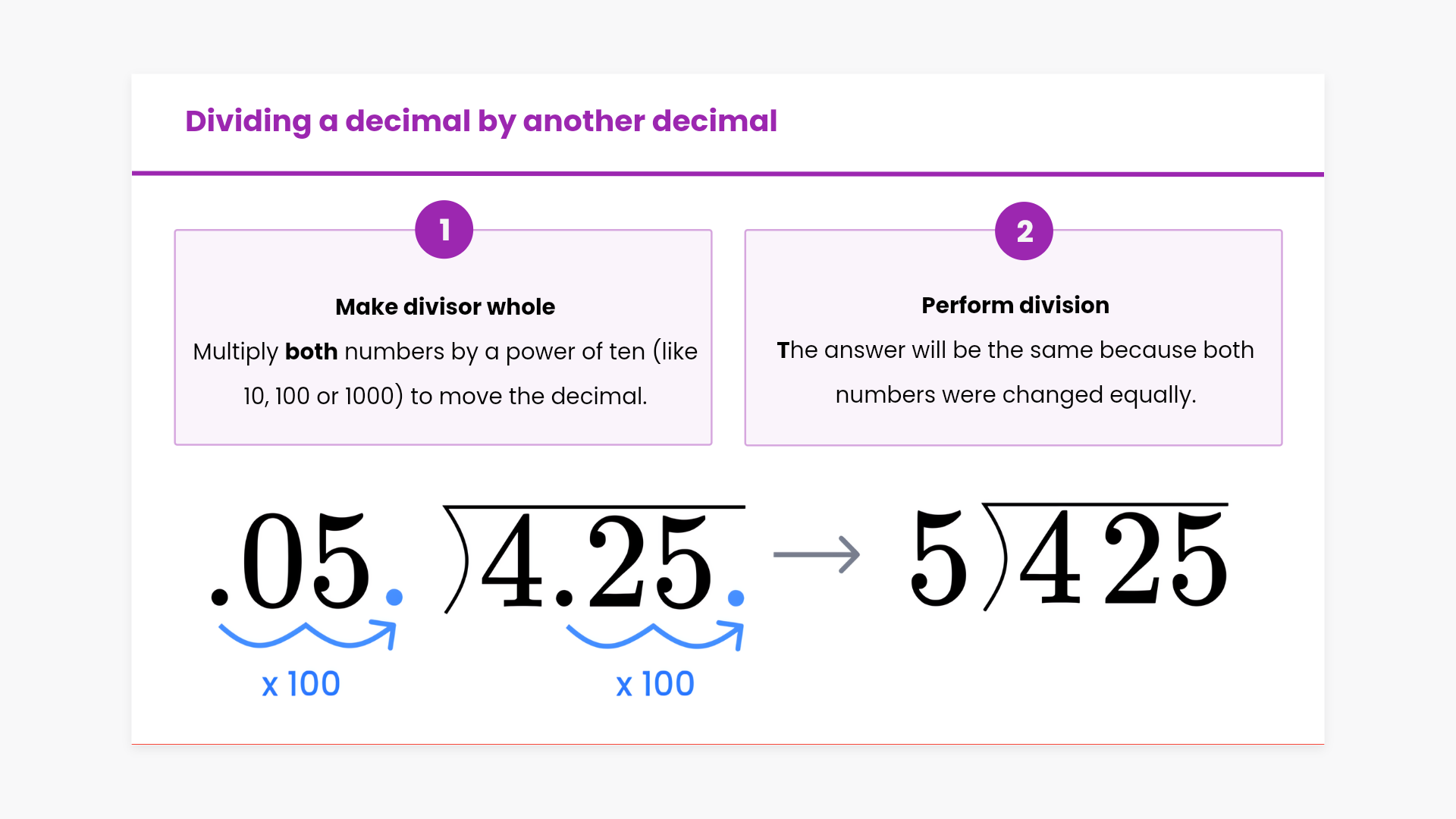
Task: Click the gray right-pointing arrow between divisions
Action: pyautogui.click(x=816, y=554)
